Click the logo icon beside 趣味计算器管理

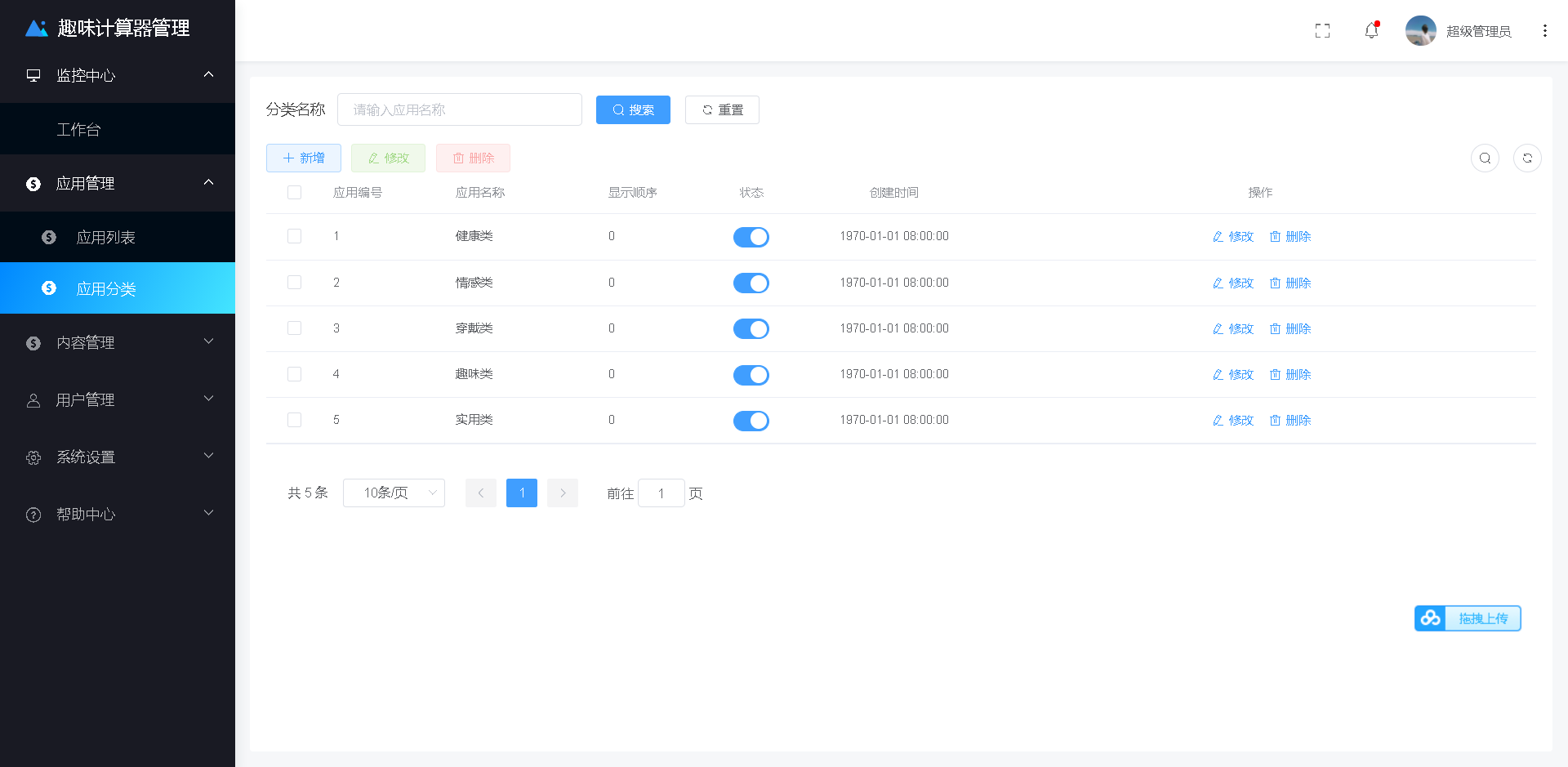coord(37,29)
